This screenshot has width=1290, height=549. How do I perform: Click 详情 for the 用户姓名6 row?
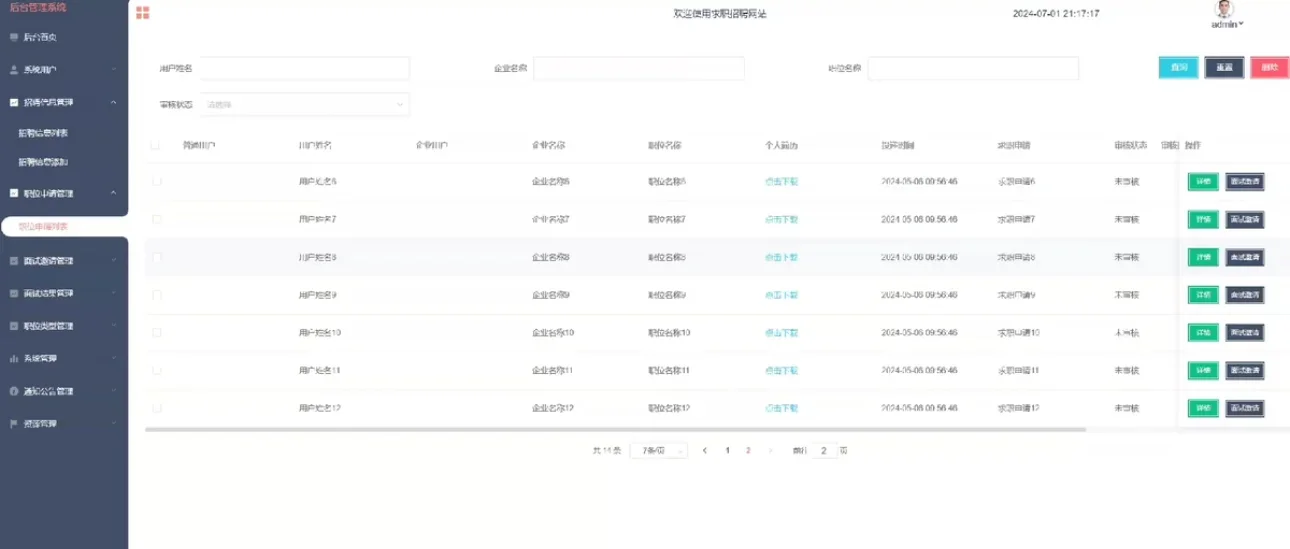(x=1203, y=181)
